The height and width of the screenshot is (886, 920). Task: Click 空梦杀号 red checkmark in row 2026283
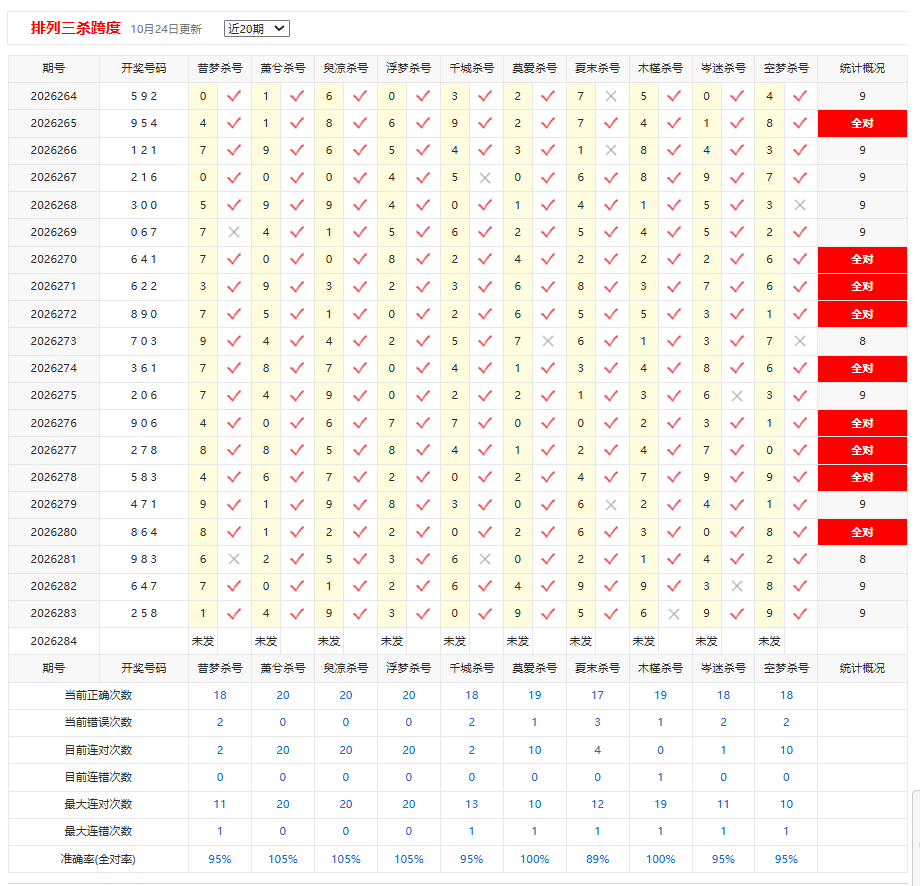click(x=800, y=614)
